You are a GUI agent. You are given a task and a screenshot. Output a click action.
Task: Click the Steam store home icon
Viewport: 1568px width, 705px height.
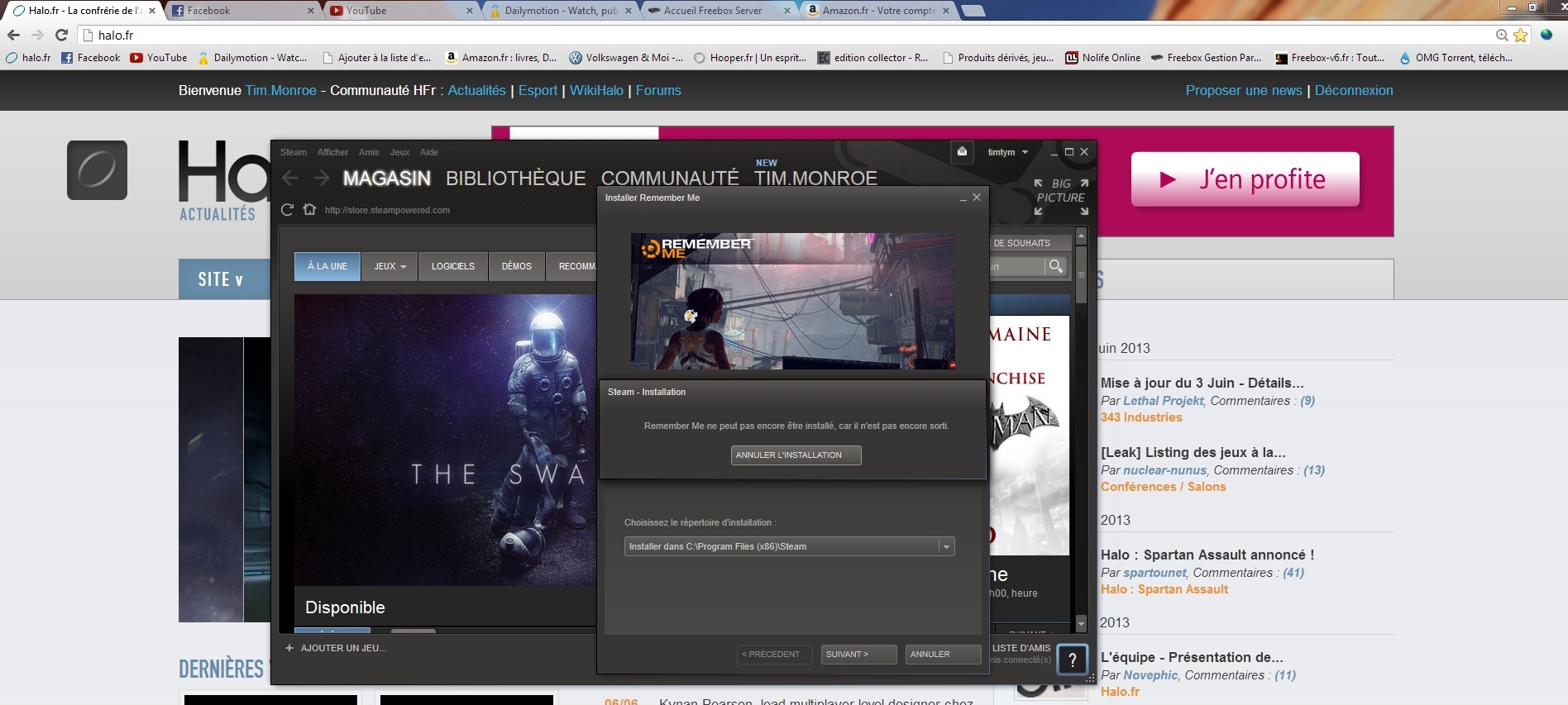click(309, 210)
